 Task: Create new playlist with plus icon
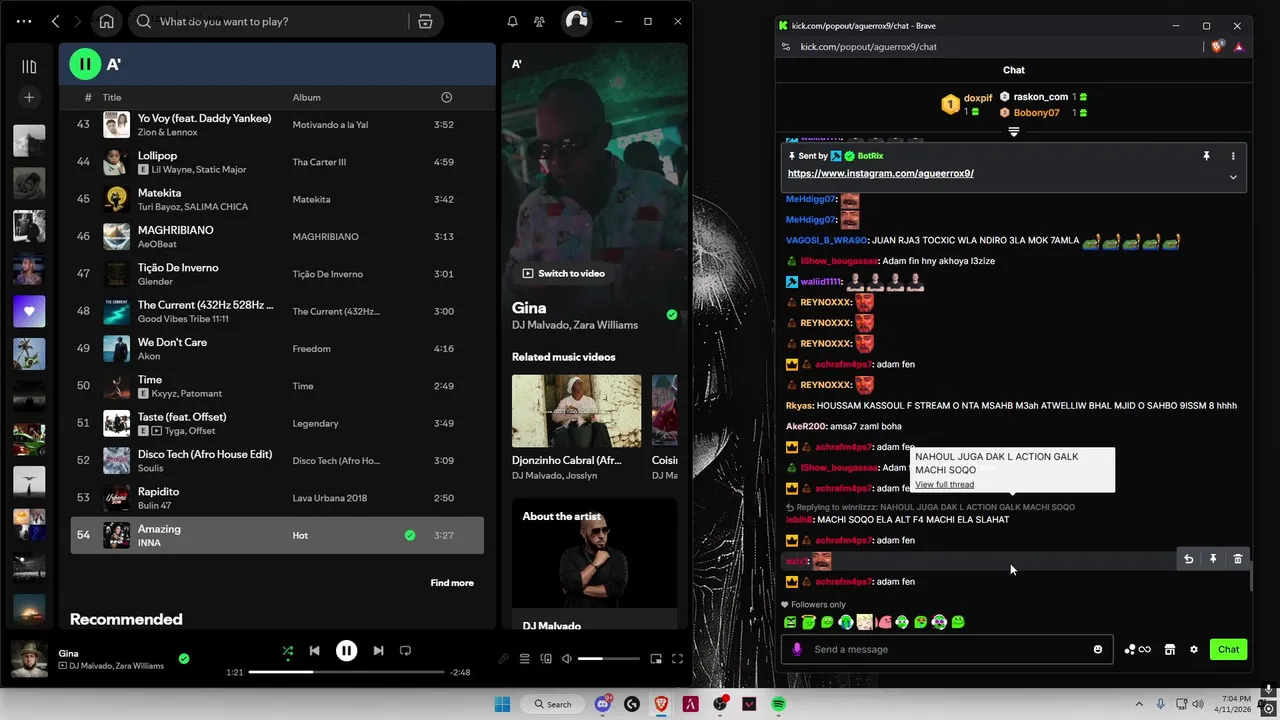[29, 97]
